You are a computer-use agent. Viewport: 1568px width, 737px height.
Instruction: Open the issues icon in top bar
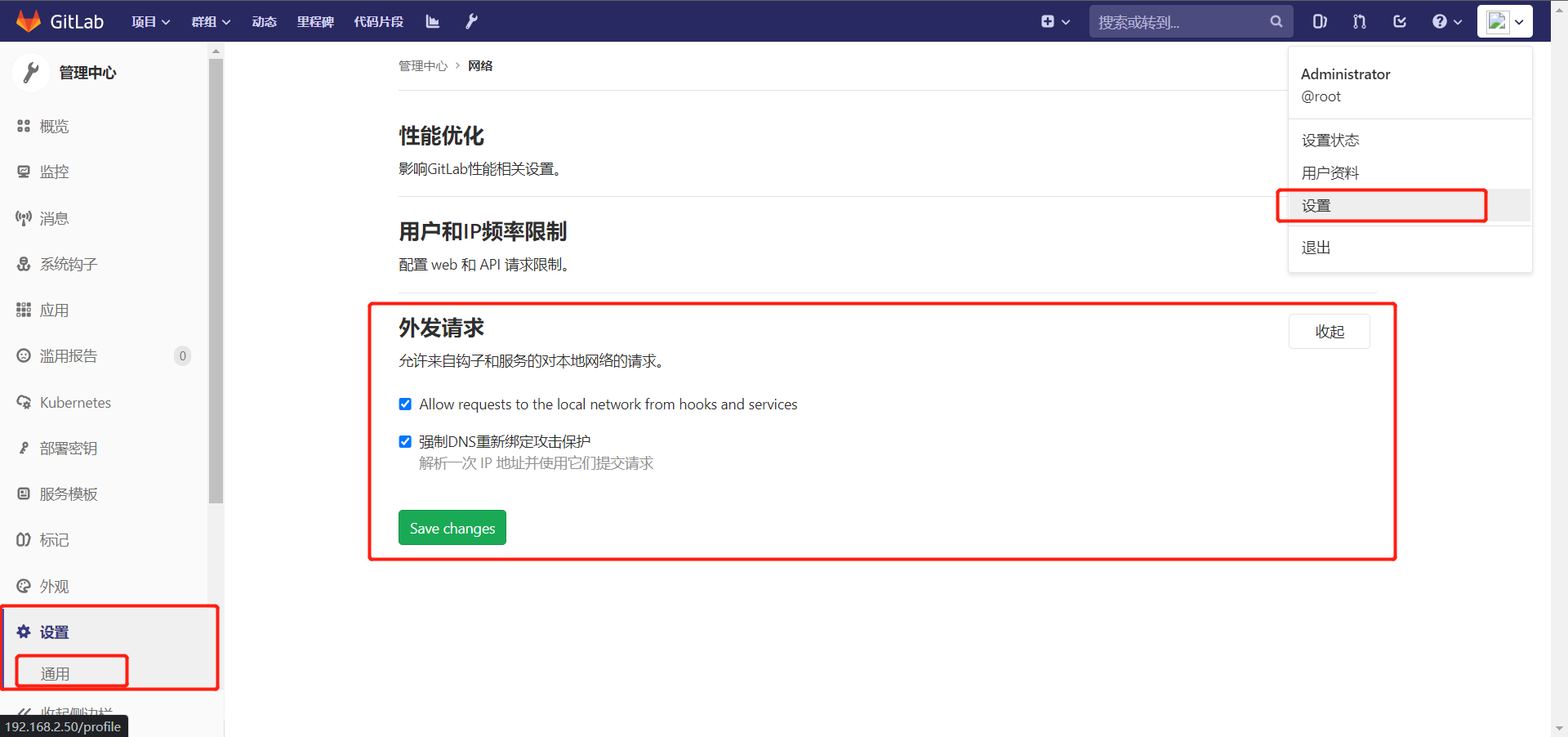[x=1320, y=21]
